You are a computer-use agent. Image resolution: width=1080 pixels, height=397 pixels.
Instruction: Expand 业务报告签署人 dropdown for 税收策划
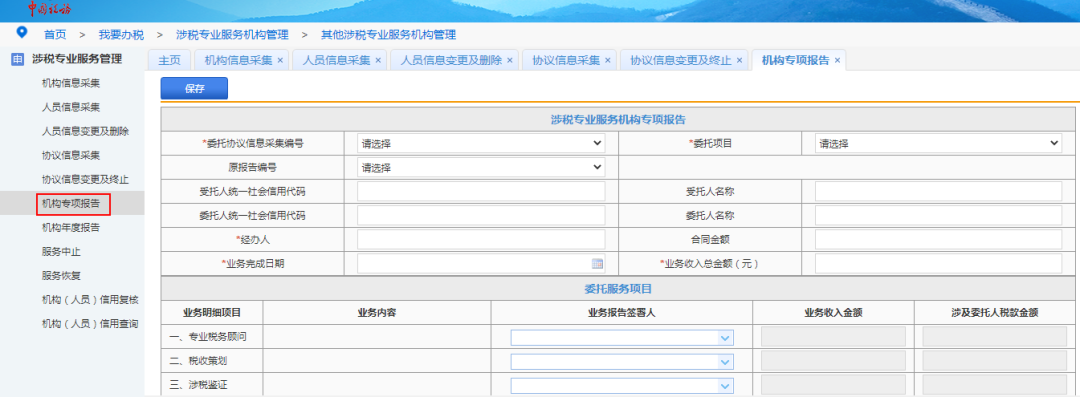click(x=725, y=362)
